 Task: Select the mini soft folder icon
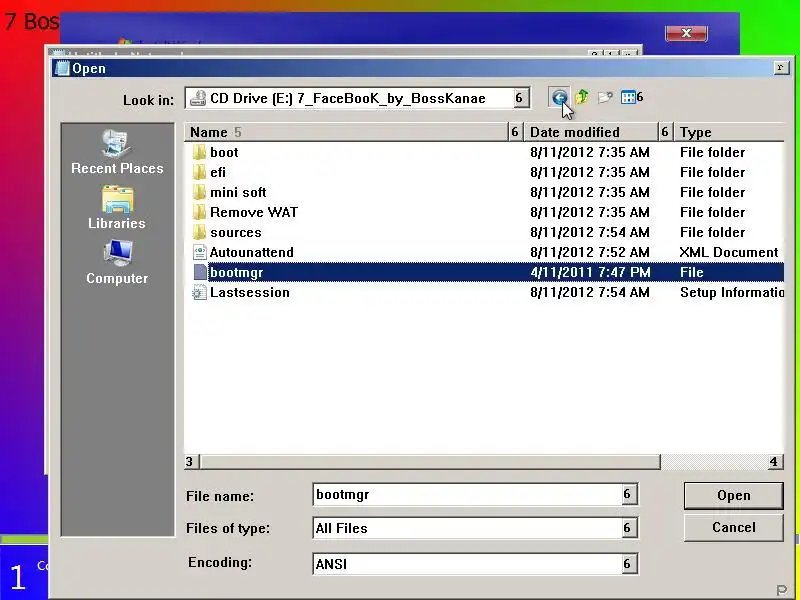point(199,192)
